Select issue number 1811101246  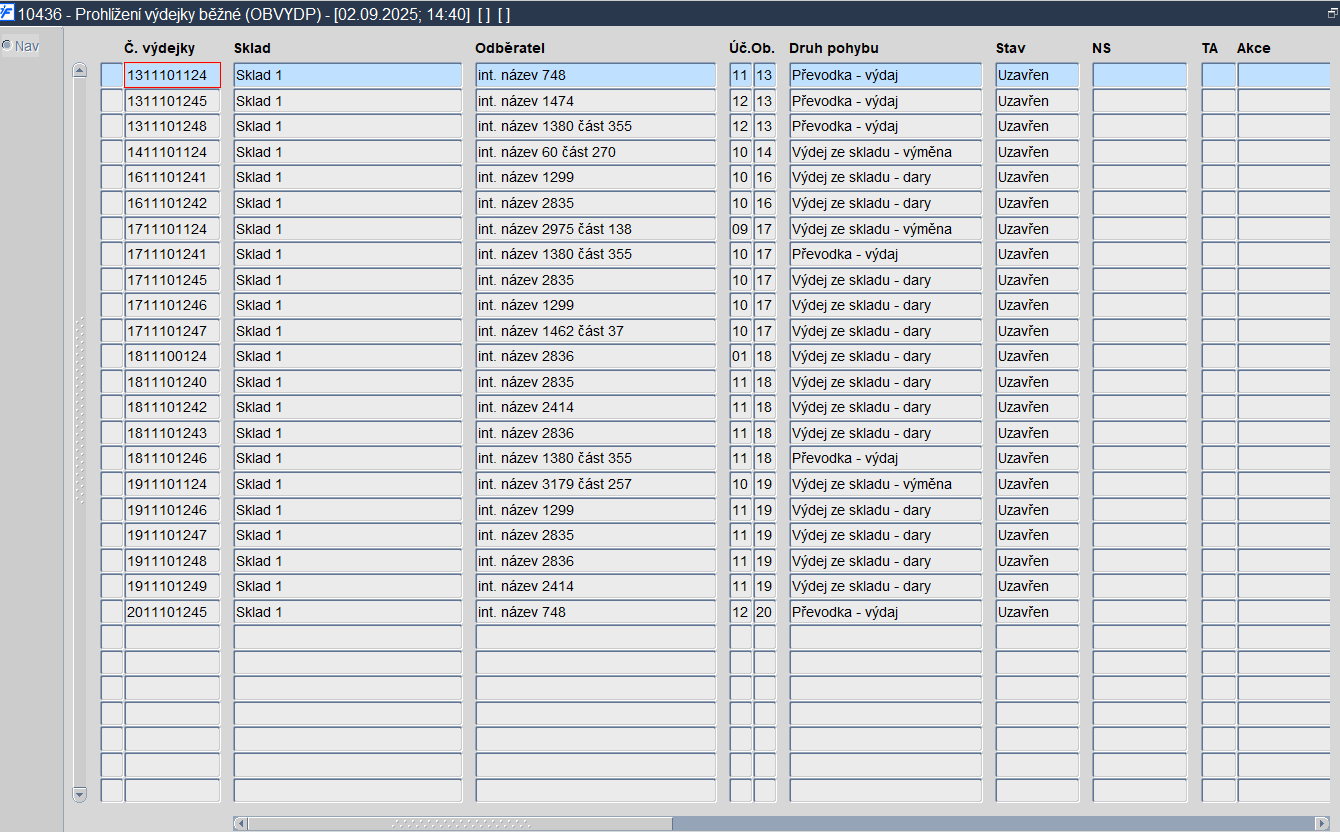tap(172, 458)
